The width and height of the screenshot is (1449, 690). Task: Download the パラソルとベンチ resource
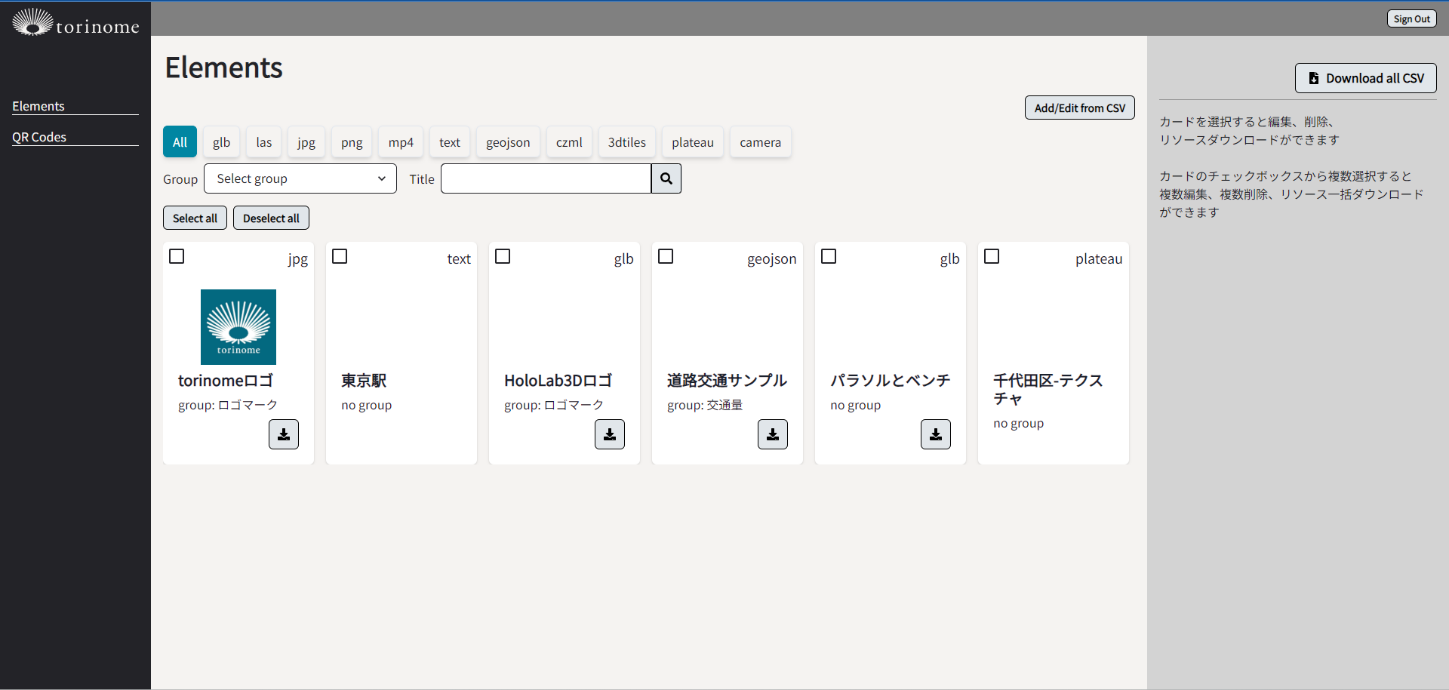pyautogui.click(x=935, y=434)
